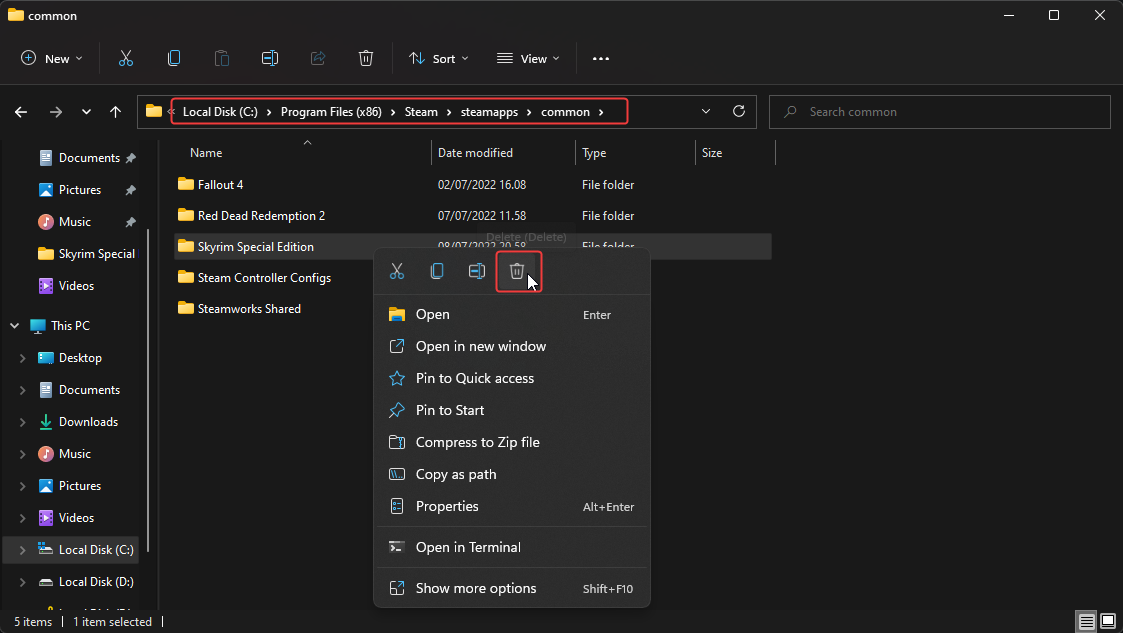
Task: Switch to large thumbnails view in status bar
Action: (x=1107, y=622)
